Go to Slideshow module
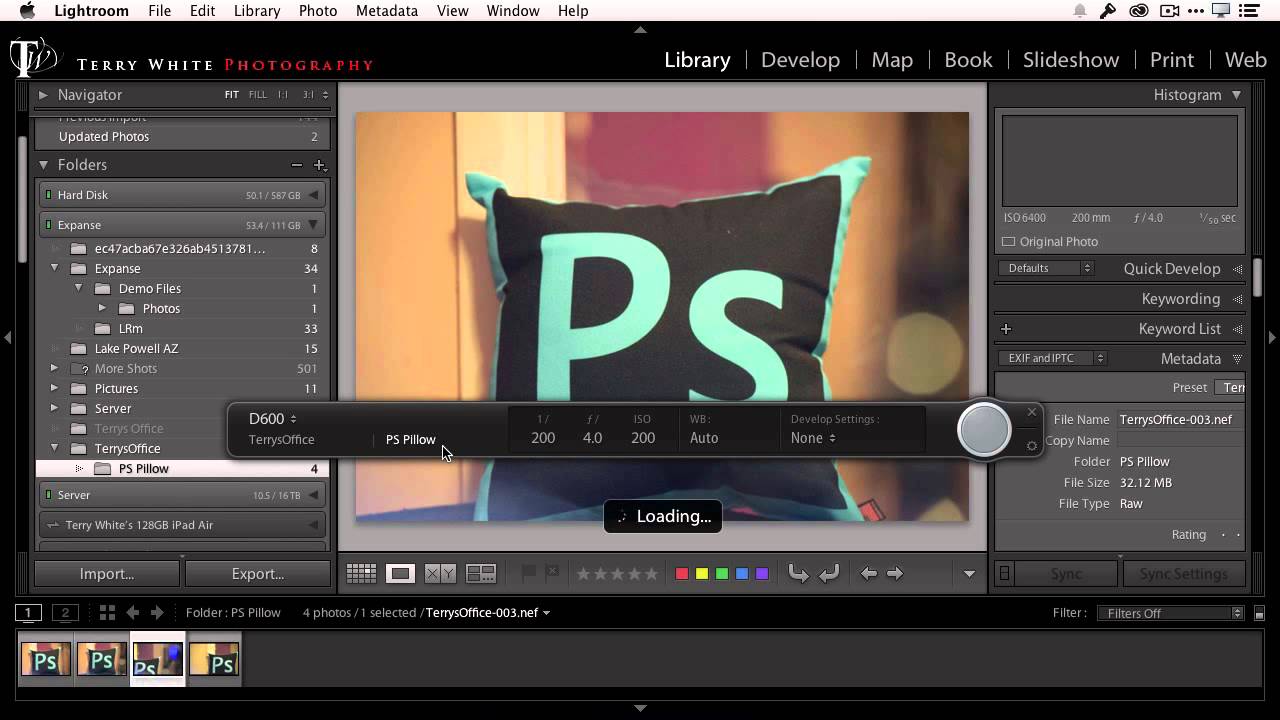 1070,60
